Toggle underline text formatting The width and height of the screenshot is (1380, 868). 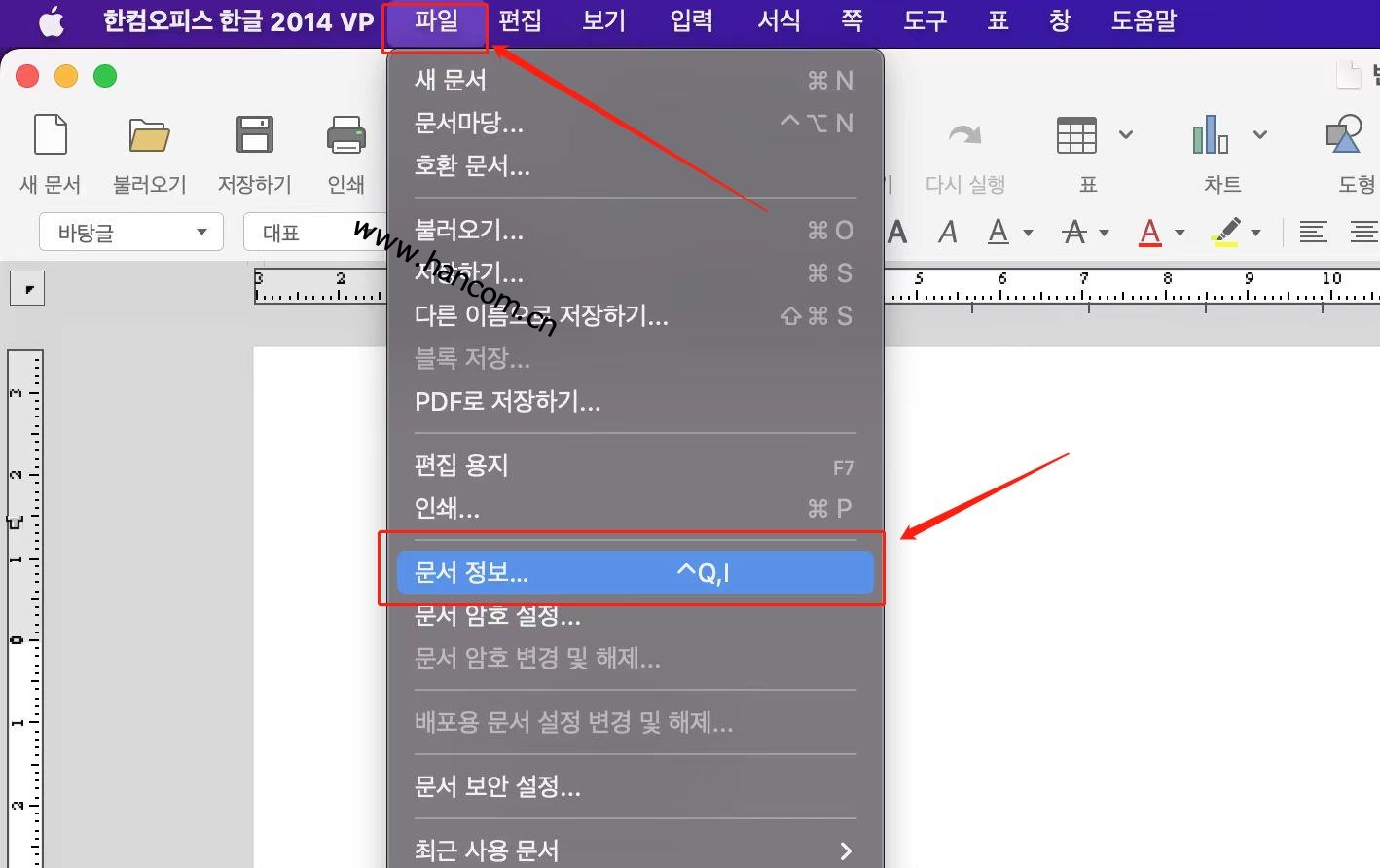(999, 233)
